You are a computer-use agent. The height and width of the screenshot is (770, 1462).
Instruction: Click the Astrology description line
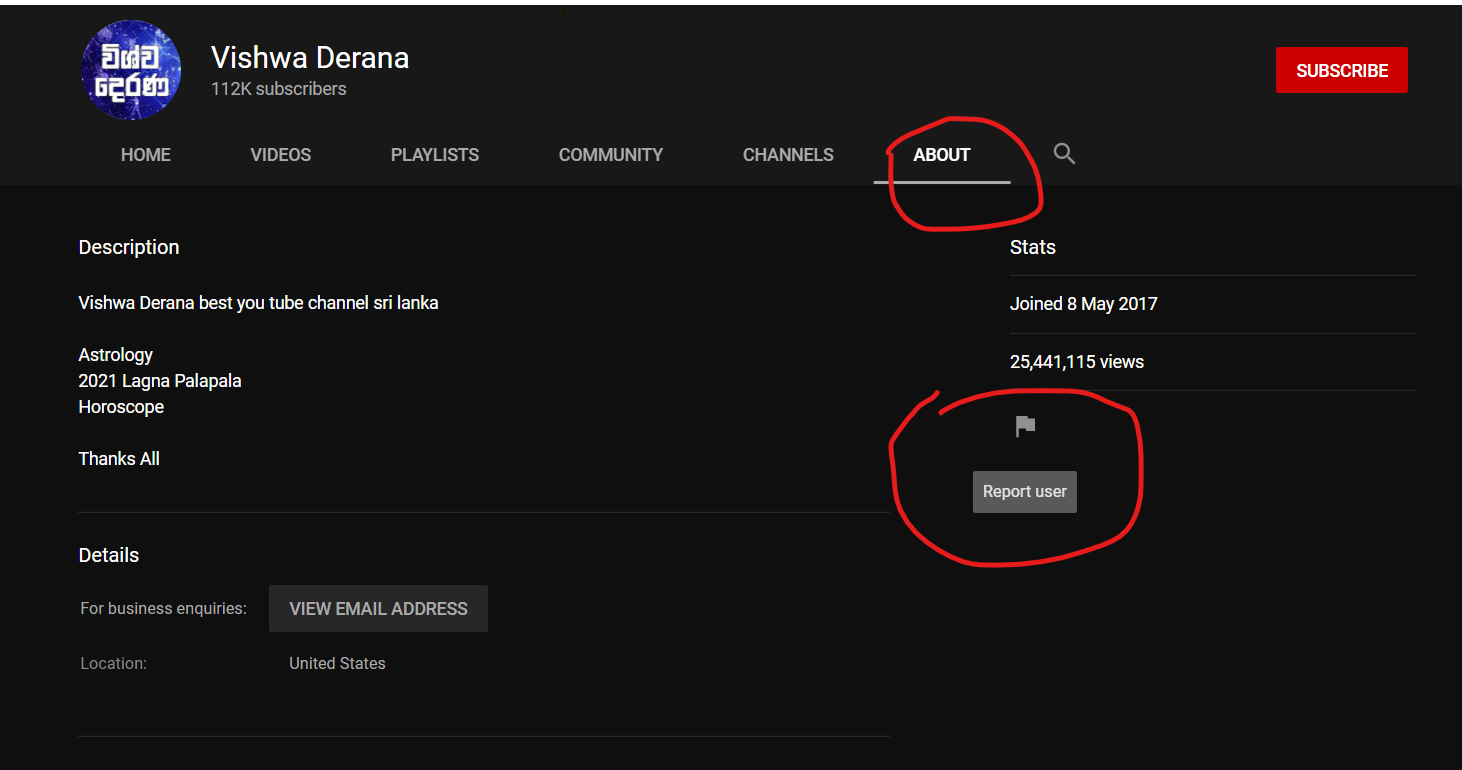[116, 355]
